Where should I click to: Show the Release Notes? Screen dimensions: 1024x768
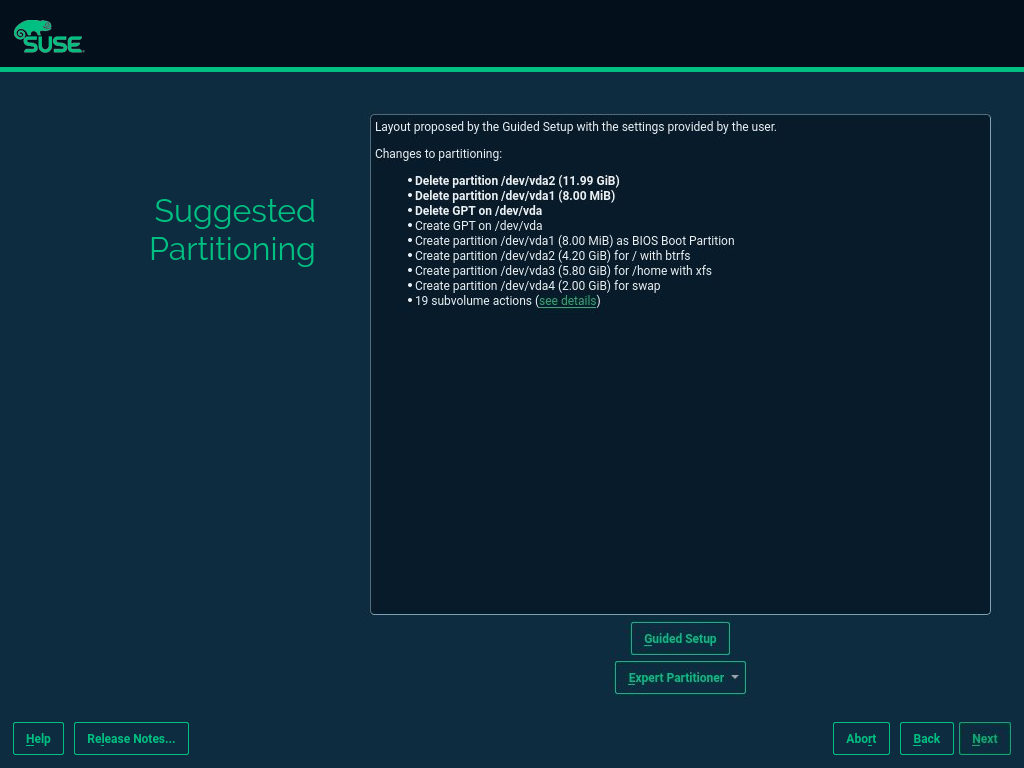[x=131, y=739]
